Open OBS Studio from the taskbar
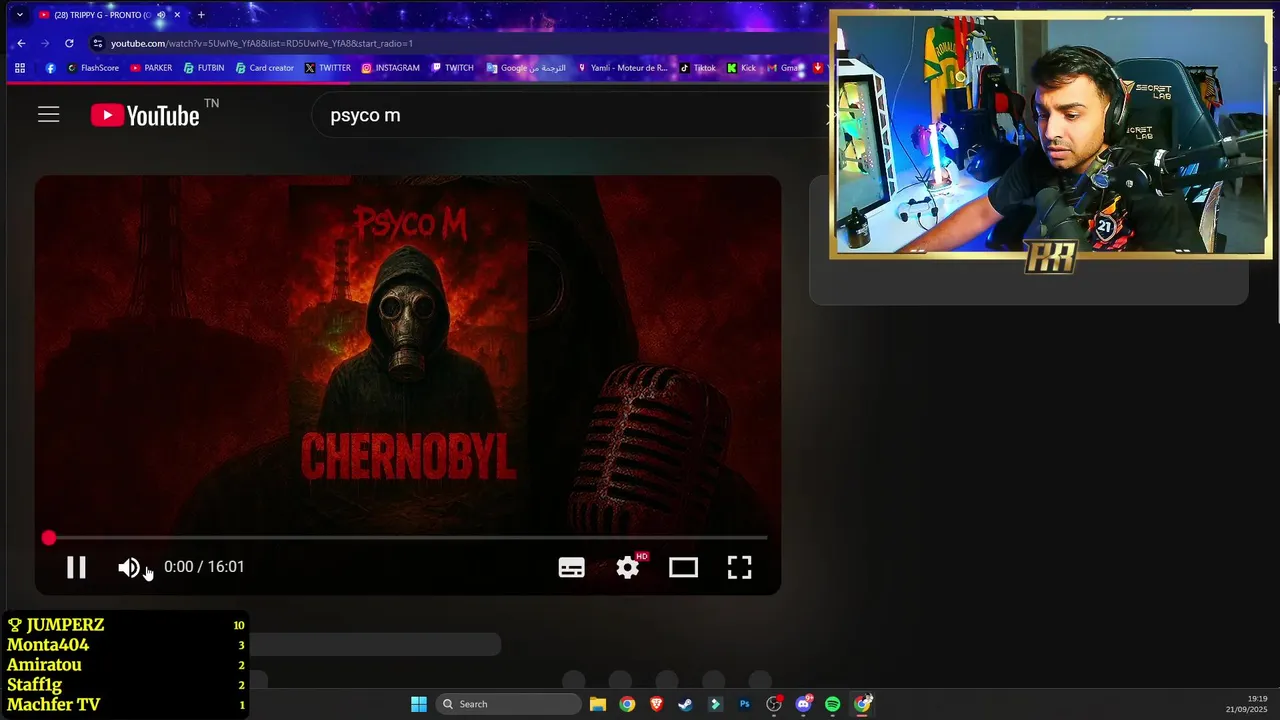The height and width of the screenshot is (720, 1280). (773, 704)
